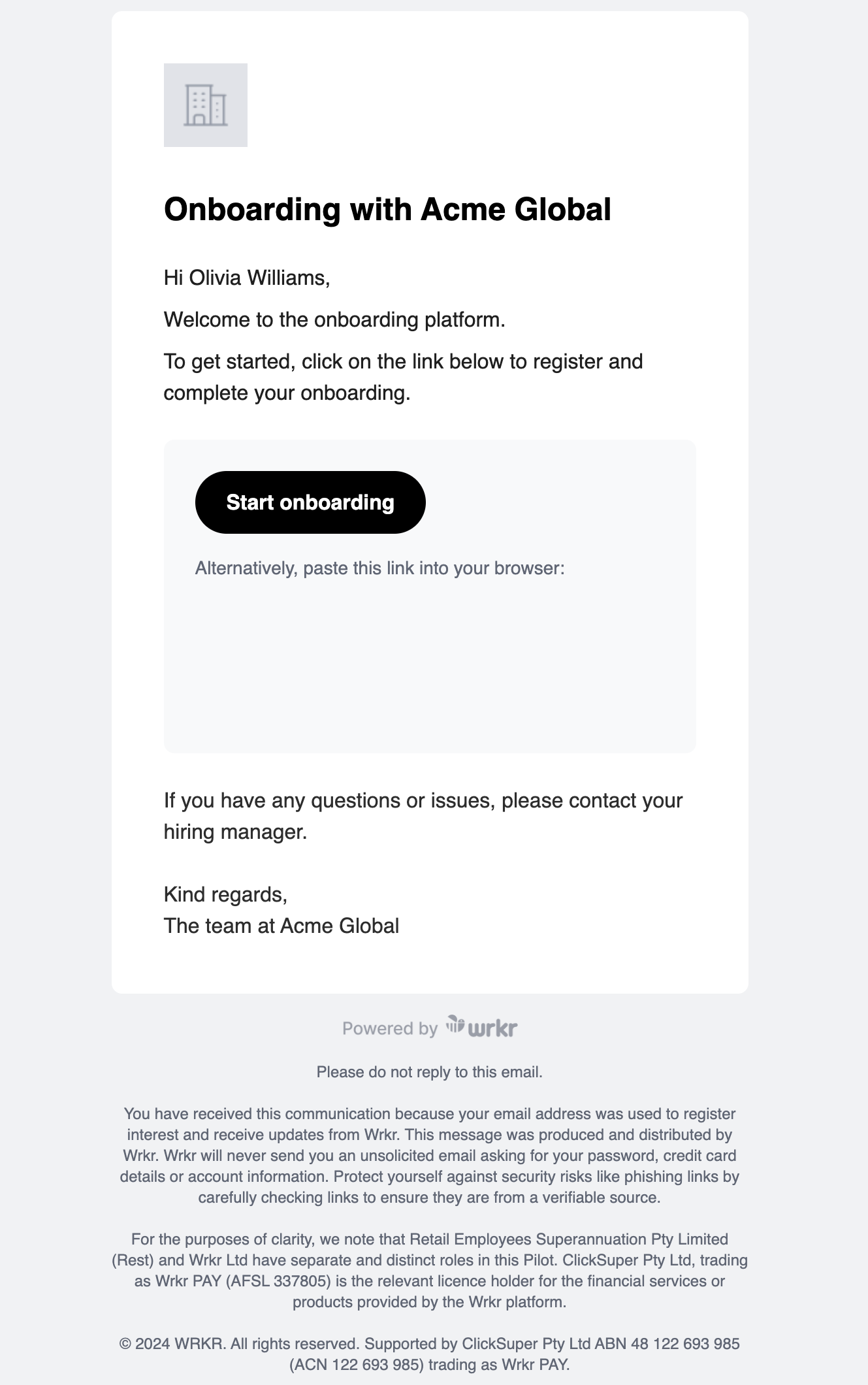The image size is (868, 1385).
Task: Click the 'You have received this communication' paragraph
Action: tap(430, 1156)
